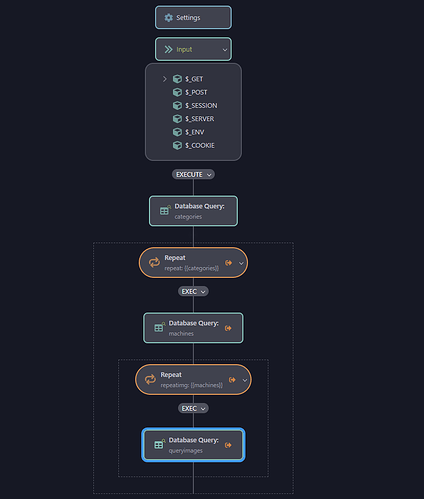Screen dimensions: 424x499
Task: Open the EXECUTE dropdown
Action: 193,174
